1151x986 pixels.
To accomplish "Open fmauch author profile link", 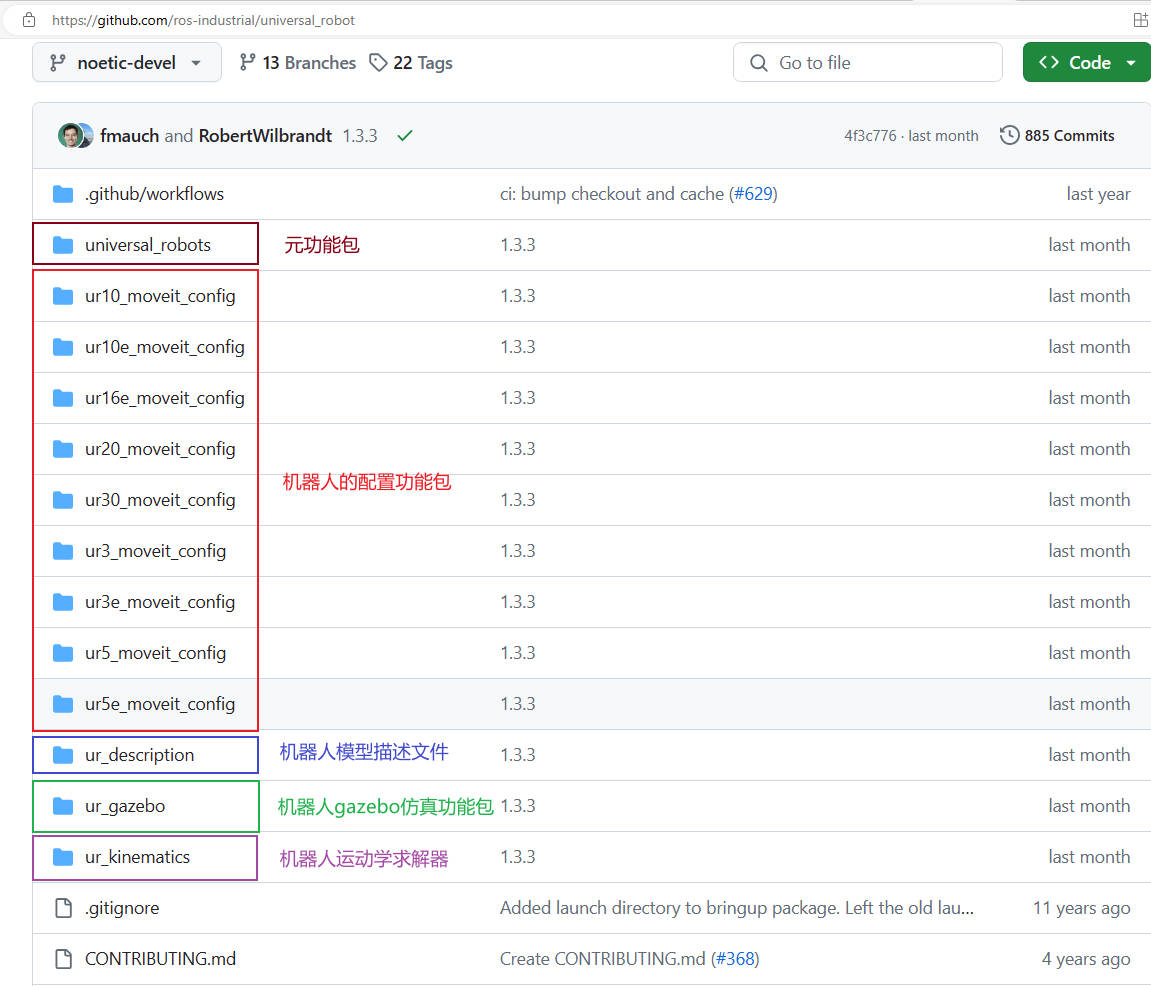I will click(x=129, y=136).
